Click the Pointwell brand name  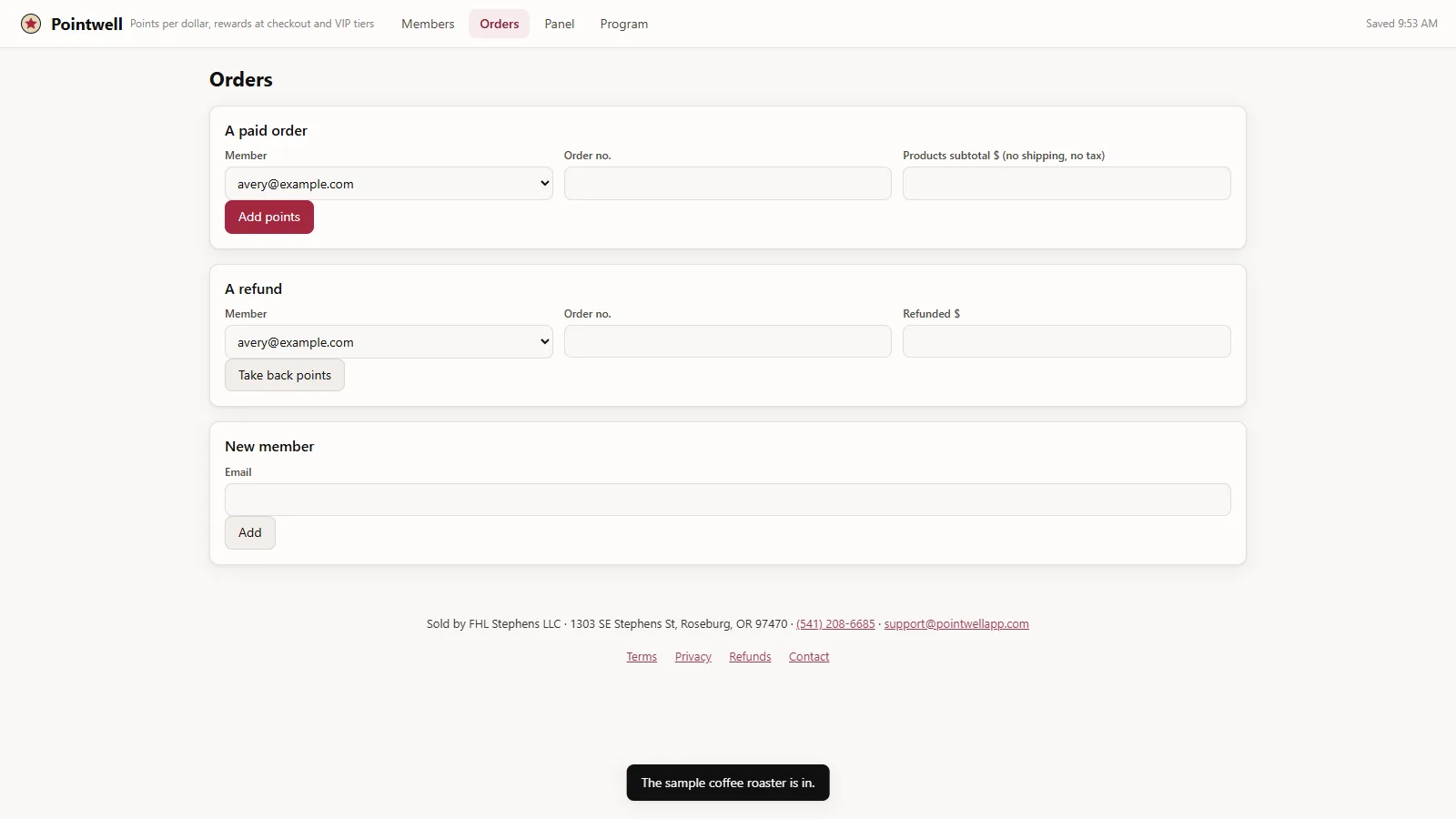click(86, 24)
